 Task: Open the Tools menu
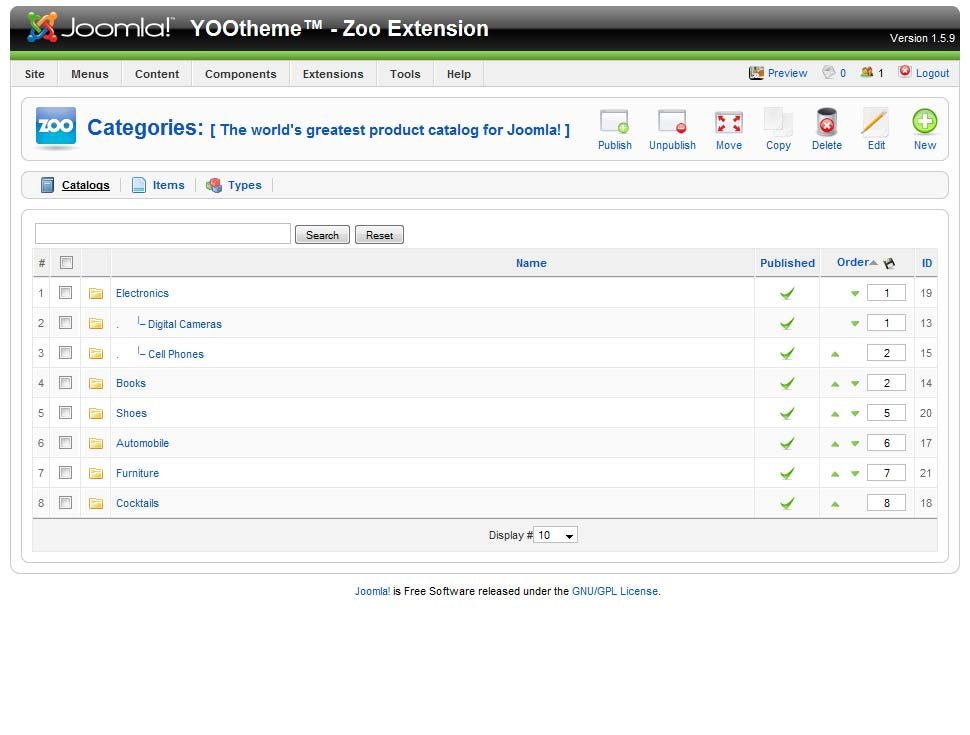pos(405,74)
